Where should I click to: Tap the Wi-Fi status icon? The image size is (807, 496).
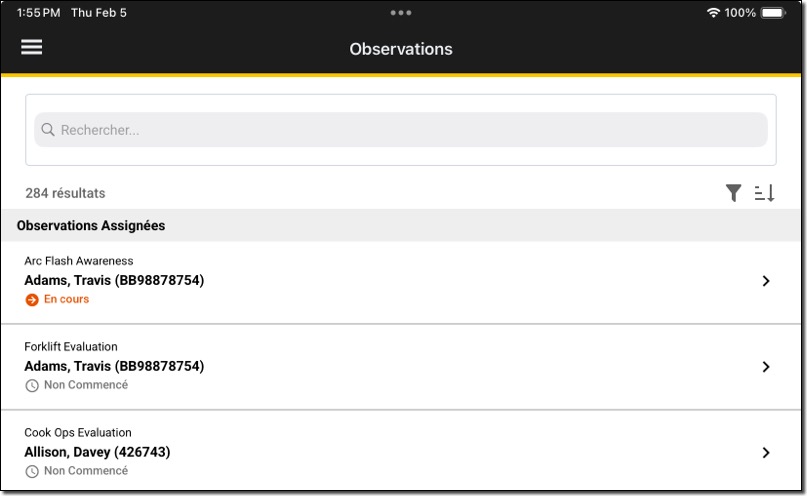(713, 13)
